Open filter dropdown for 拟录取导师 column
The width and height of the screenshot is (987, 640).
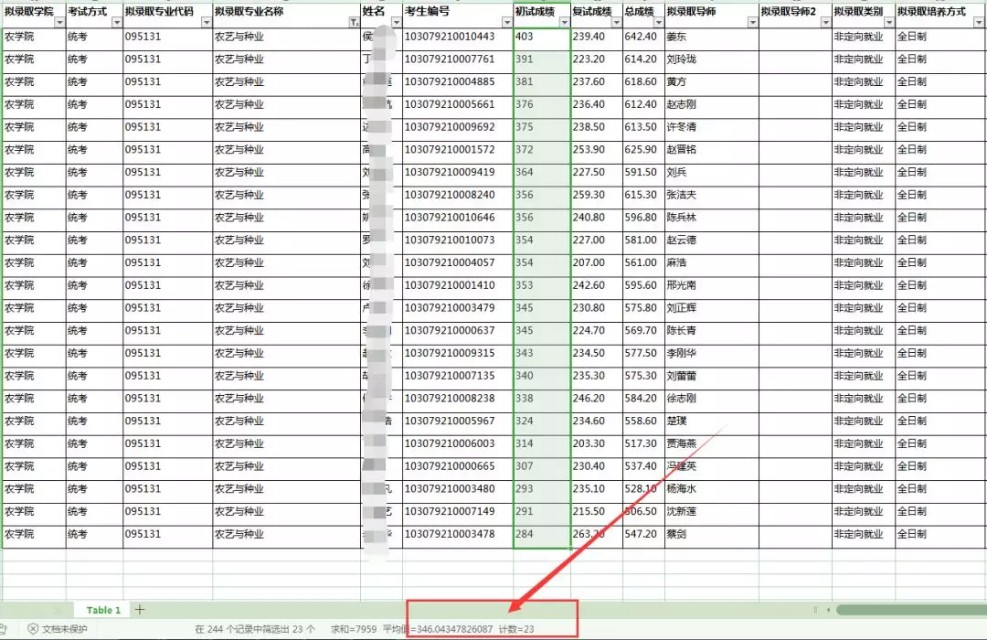pos(752,23)
